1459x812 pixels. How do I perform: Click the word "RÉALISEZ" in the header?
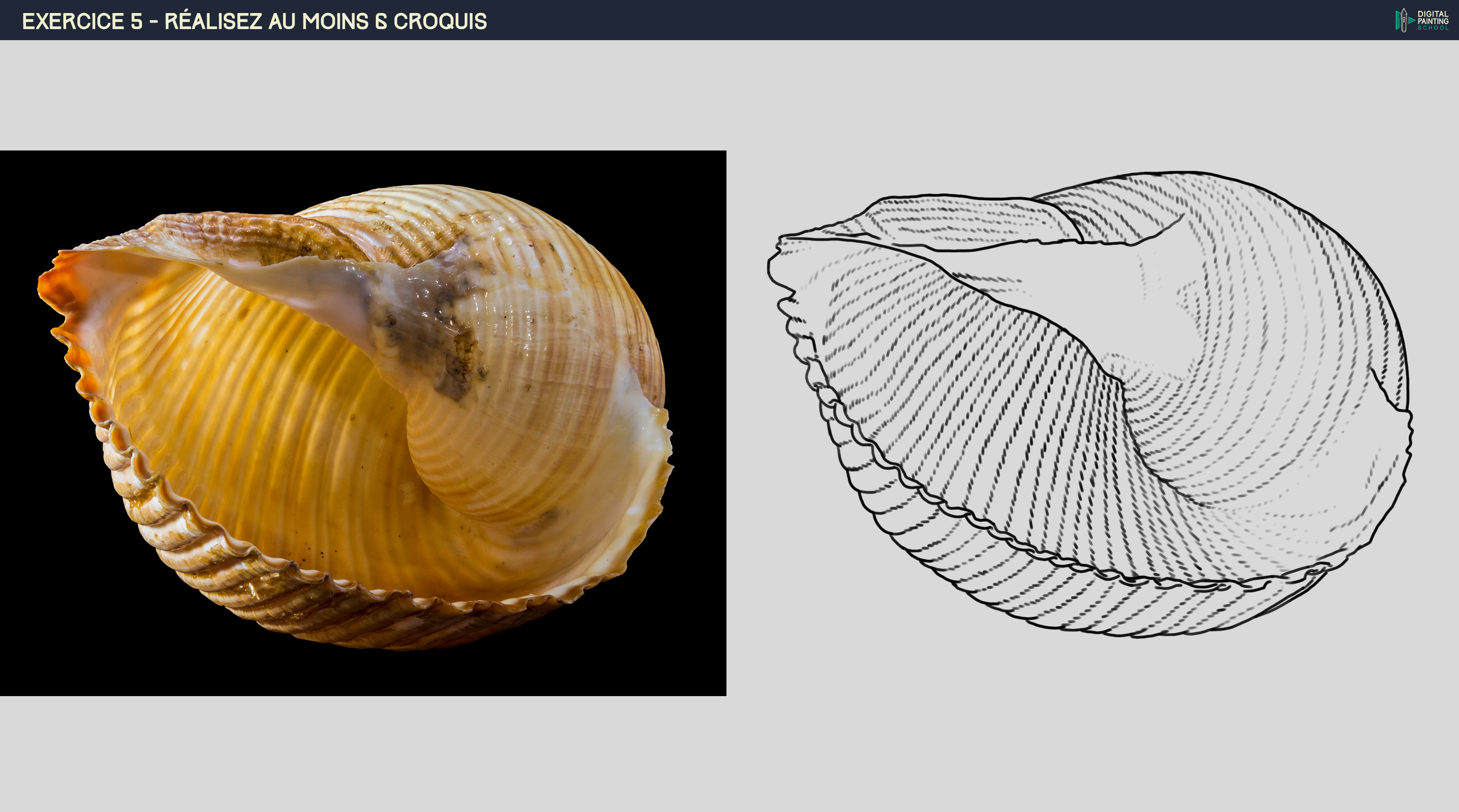pyautogui.click(x=213, y=22)
